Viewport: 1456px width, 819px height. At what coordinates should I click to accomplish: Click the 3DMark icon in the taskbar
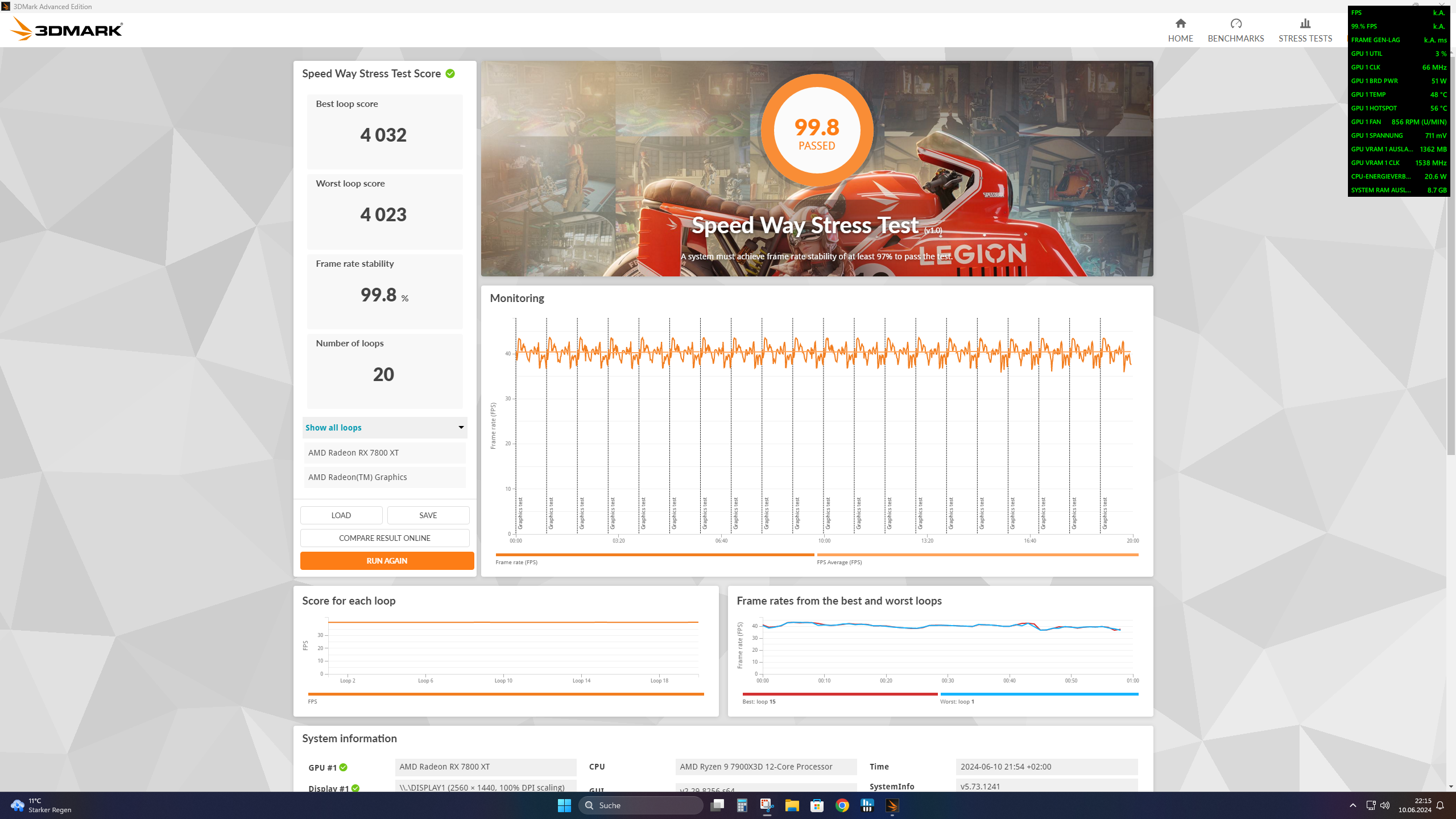892,805
